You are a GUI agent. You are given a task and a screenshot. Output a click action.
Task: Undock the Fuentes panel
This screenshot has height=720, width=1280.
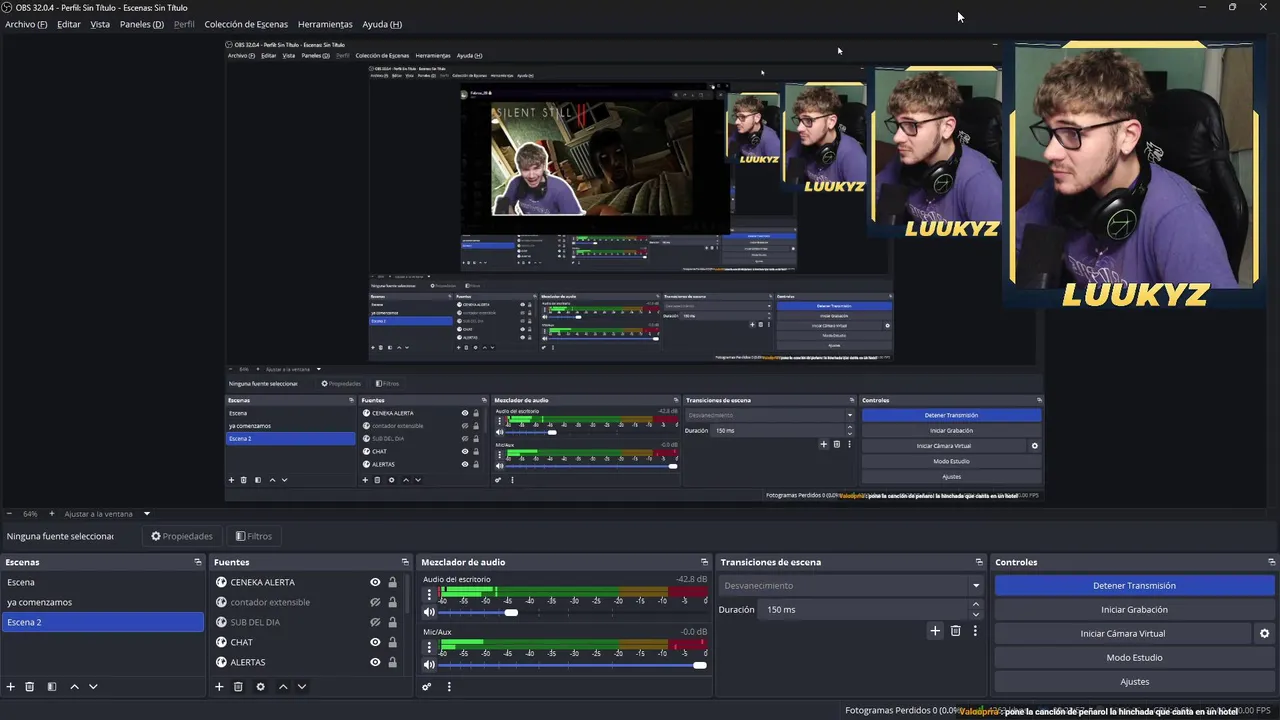pos(405,562)
